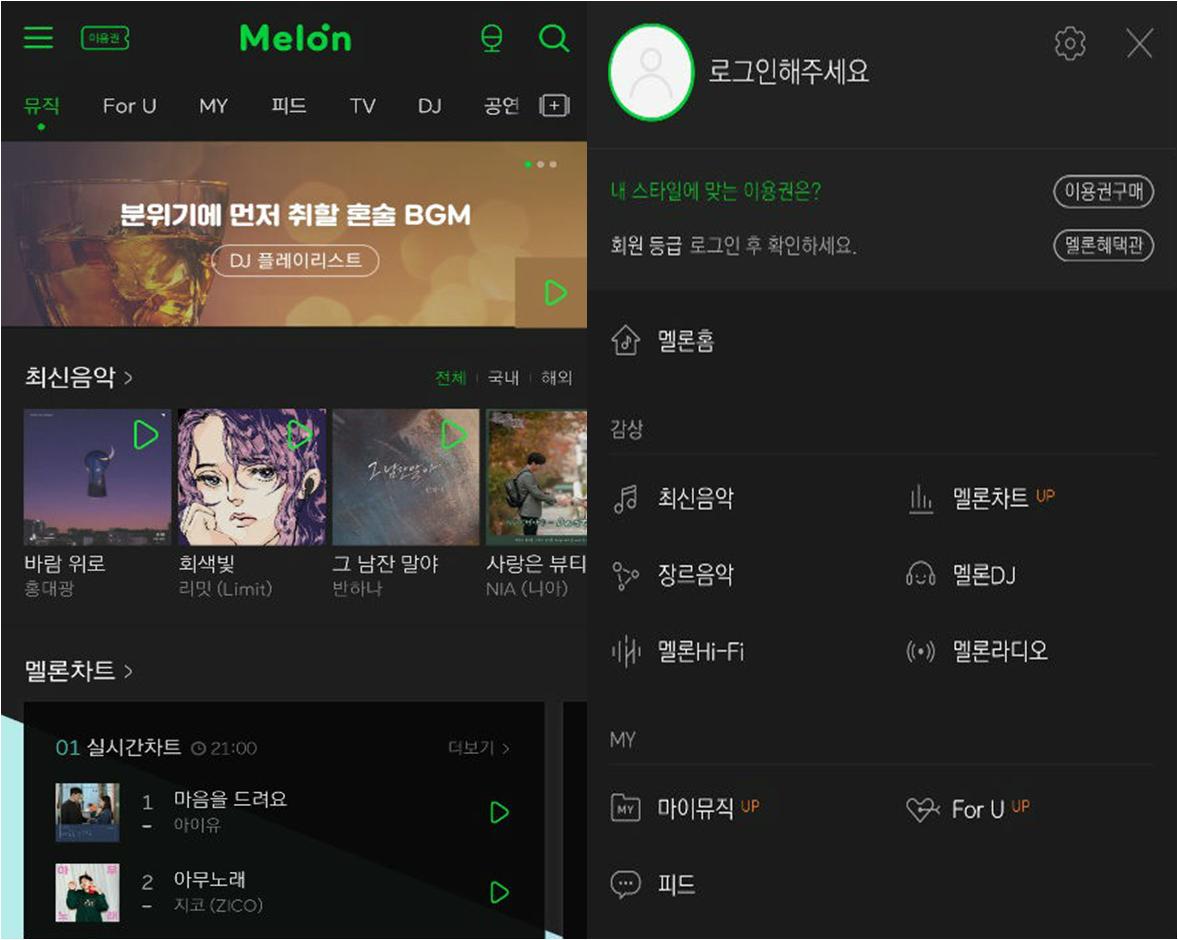Expand 최신음악 section chevron
Viewport: 1178px width, 940px height.
128,377
